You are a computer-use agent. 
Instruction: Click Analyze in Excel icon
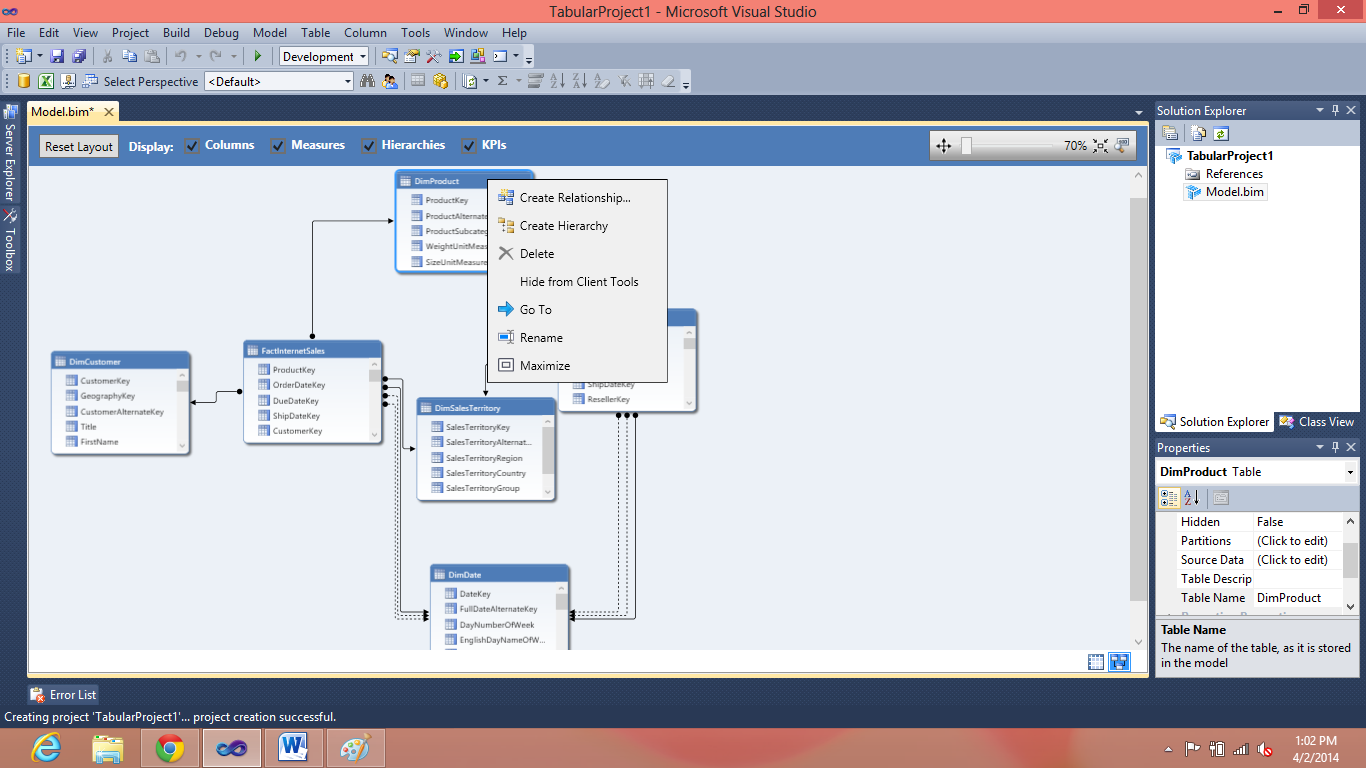(46, 81)
